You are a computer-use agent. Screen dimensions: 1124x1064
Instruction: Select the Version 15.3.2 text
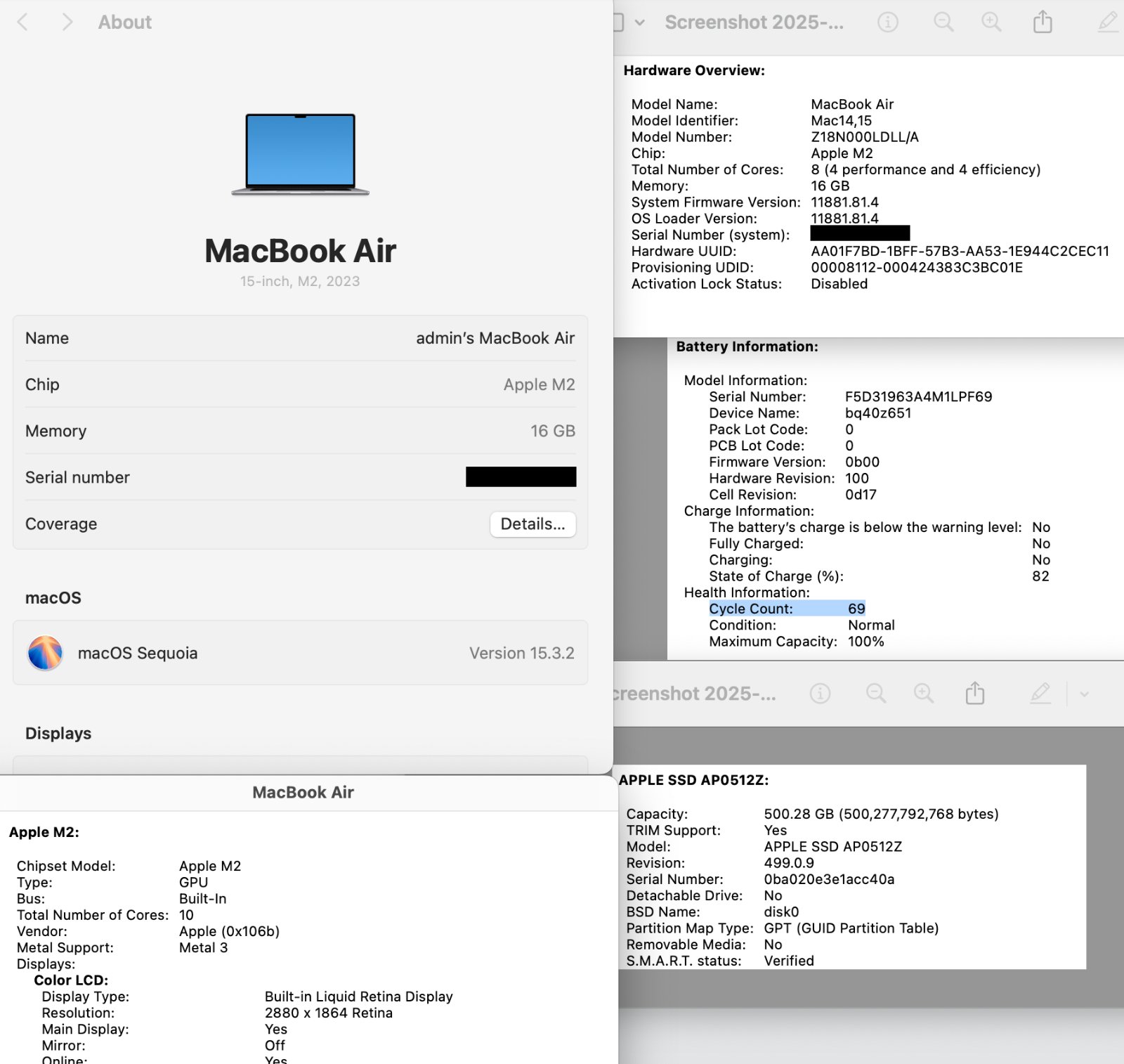[x=522, y=653]
